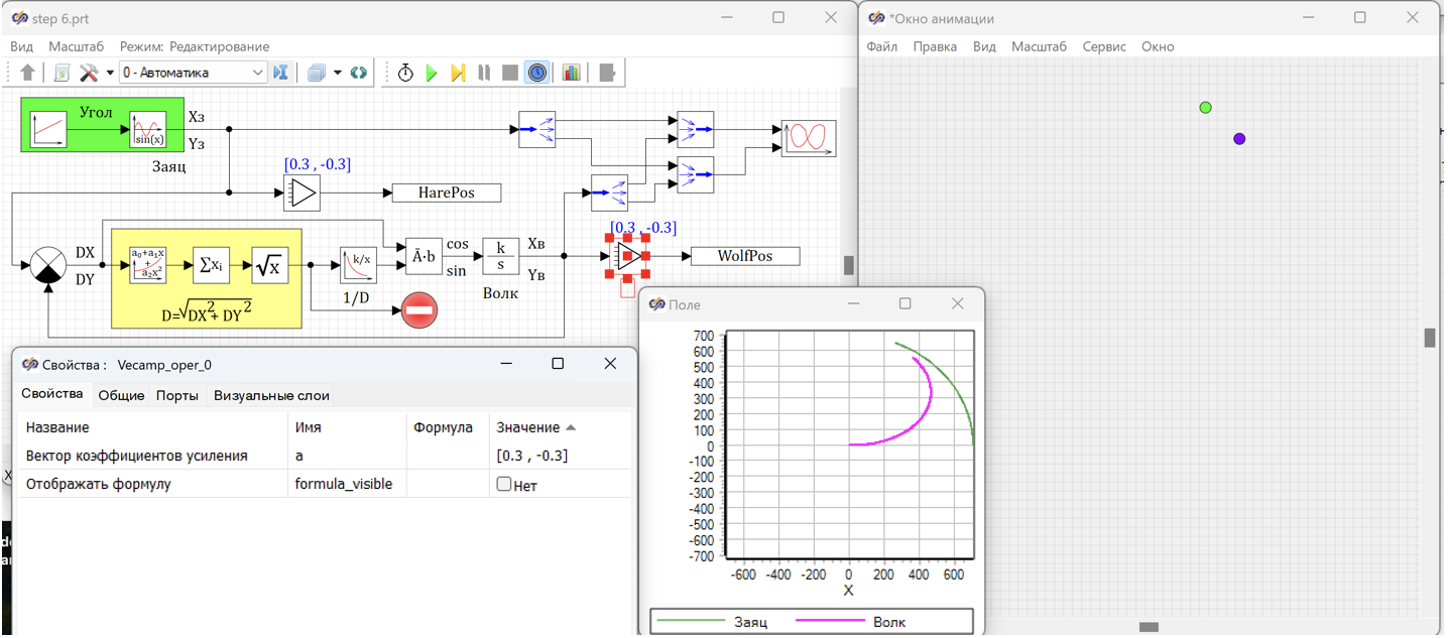Click the green hare dot in animation
This screenshot has width=1448, height=638.
[x=1206, y=107]
